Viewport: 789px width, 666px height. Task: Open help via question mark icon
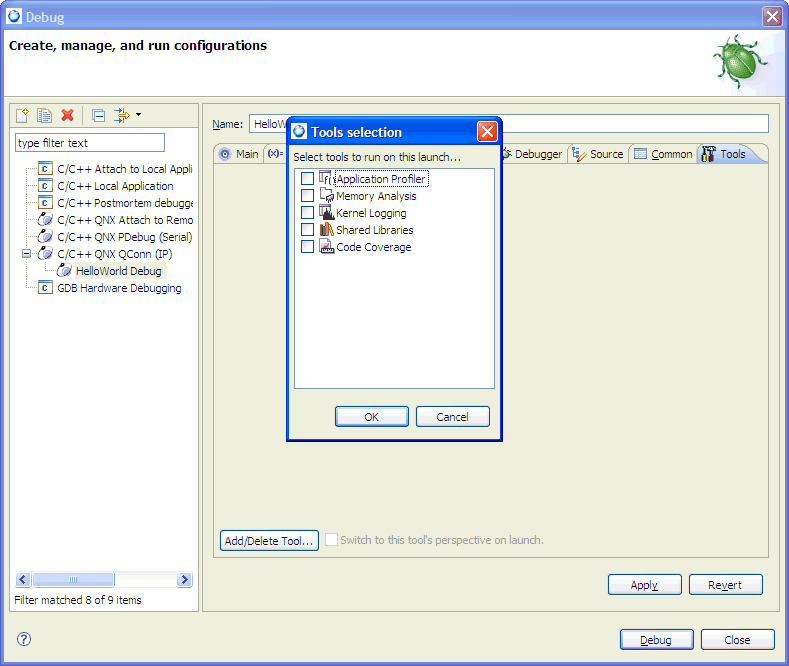pyautogui.click(x=24, y=639)
